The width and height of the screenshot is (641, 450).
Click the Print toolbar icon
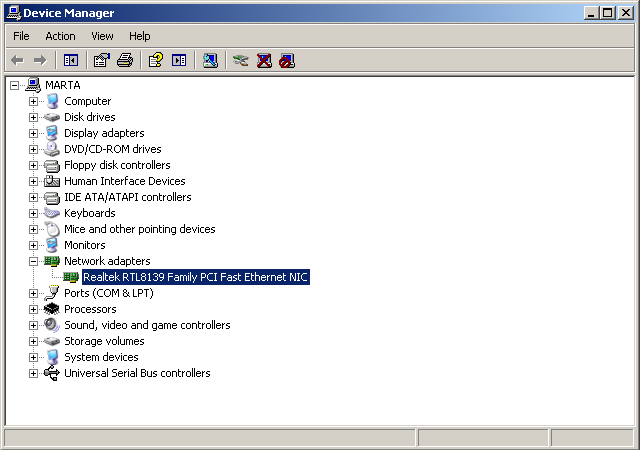(x=125, y=60)
